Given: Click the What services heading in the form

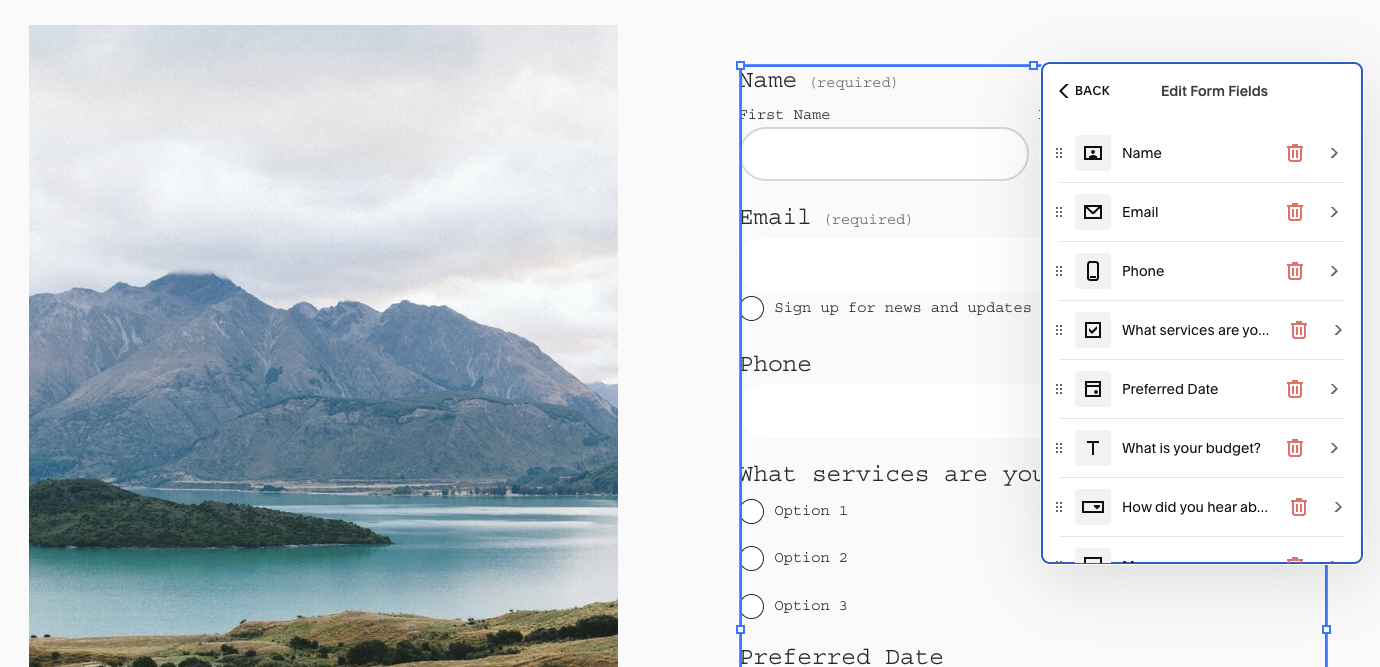Looking at the screenshot, I should (890, 474).
